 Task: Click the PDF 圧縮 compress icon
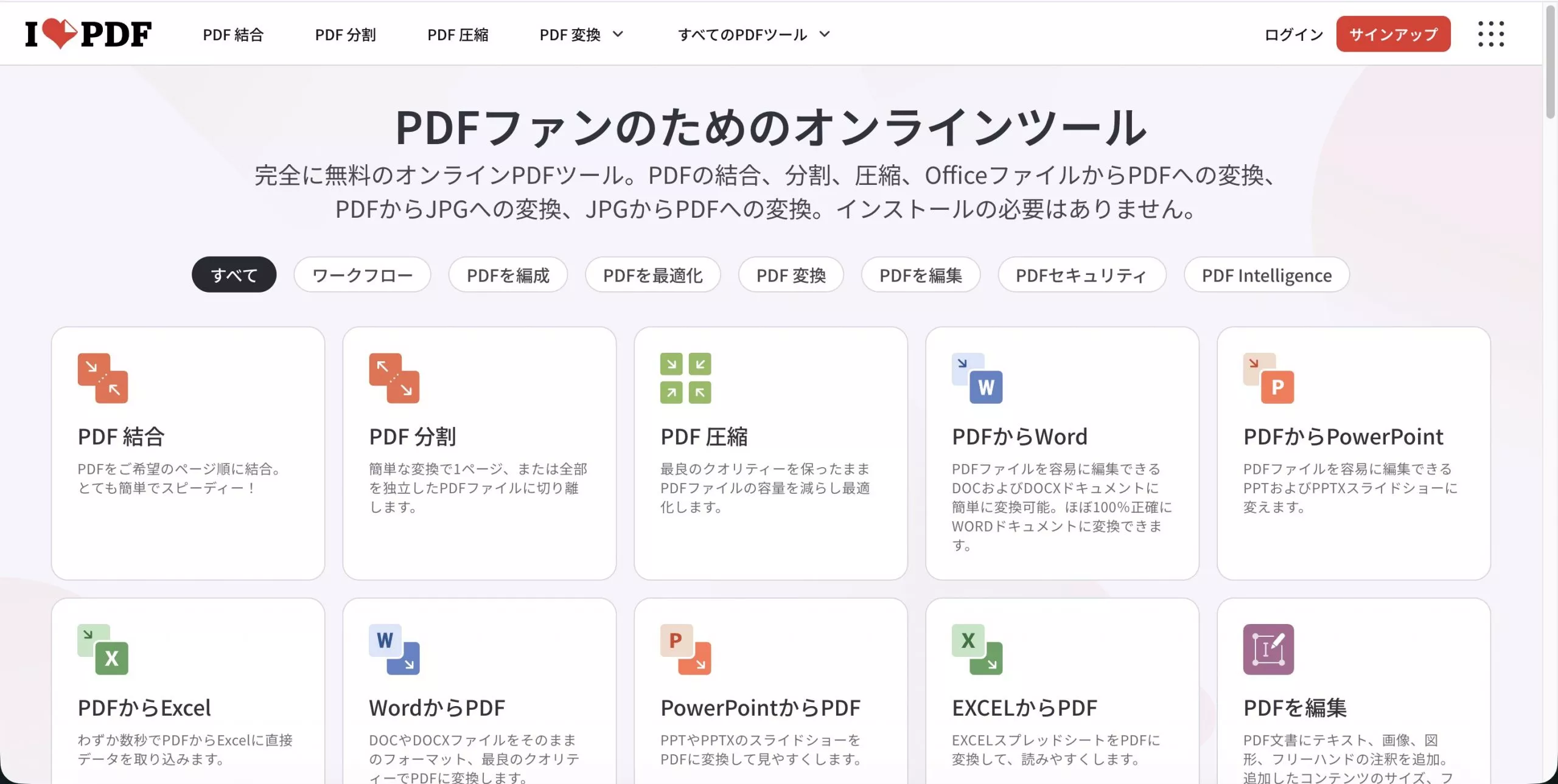(x=686, y=378)
